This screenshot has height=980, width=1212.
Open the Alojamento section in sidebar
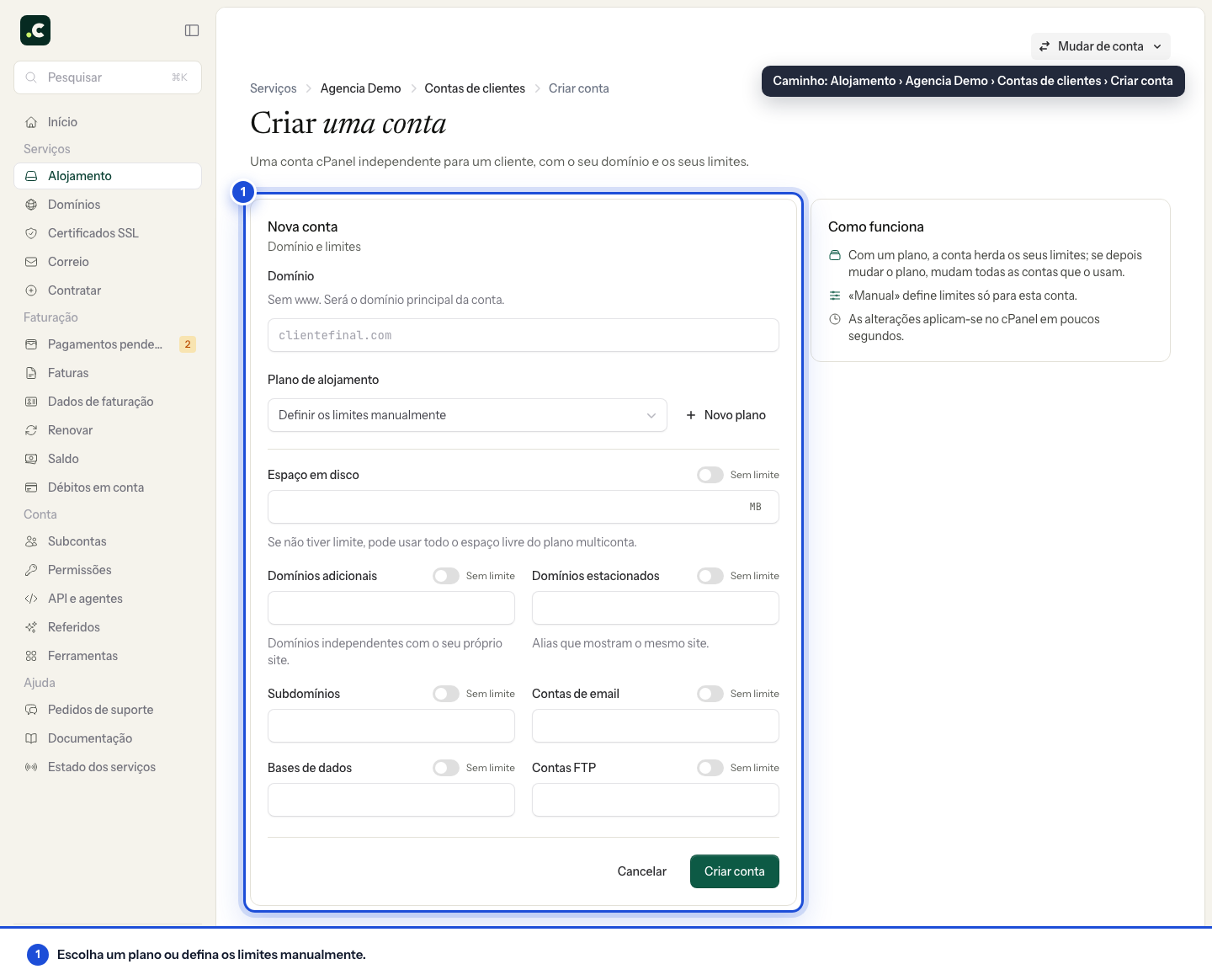tap(108, 176)
